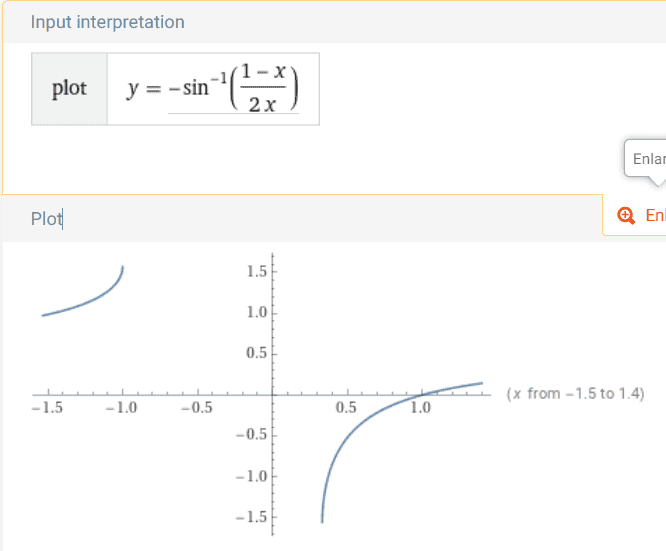This screenshot has width=666, height=551.
Task: Click the curve's x-intercept at 1.0
Action: click(x=422, y=395)
